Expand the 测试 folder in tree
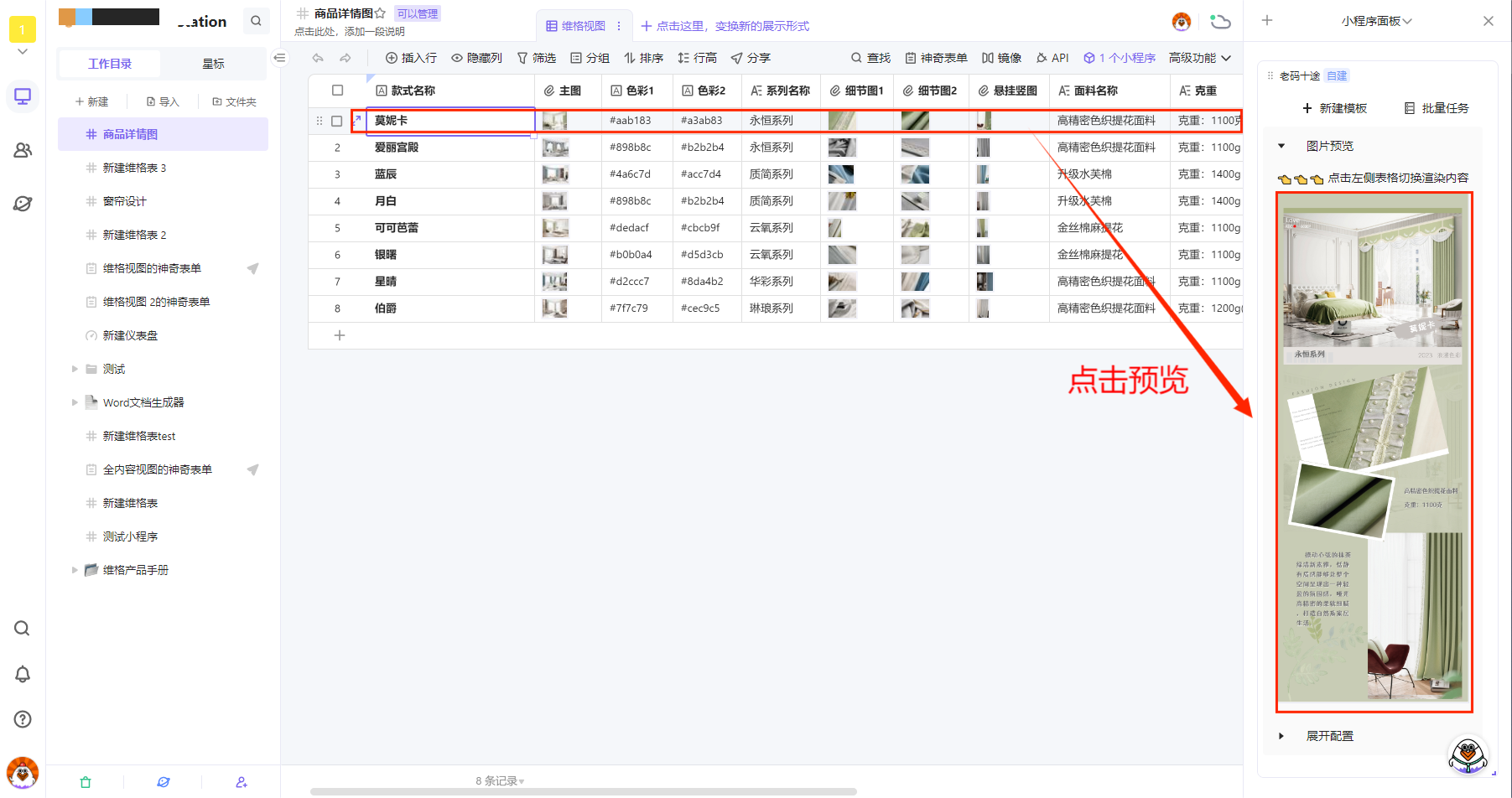This screenshot has height=798, width=1512. [x=75, y=369]
